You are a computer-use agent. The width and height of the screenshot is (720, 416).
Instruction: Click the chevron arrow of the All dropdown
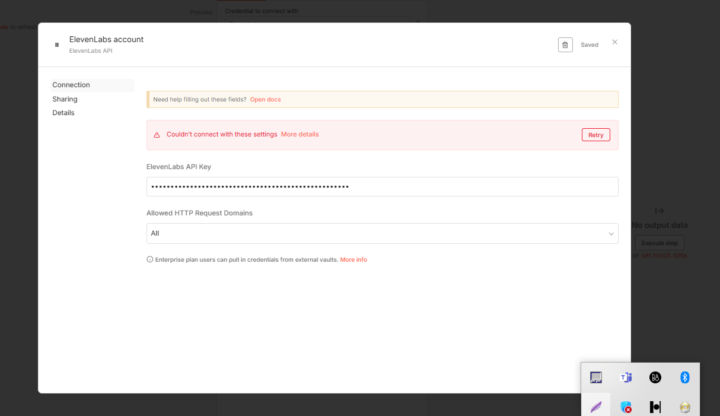tap(611, 234)
